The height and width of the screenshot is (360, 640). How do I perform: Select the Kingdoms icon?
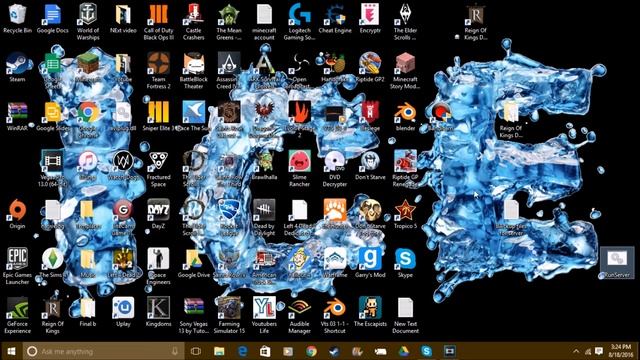coord(158,313)
